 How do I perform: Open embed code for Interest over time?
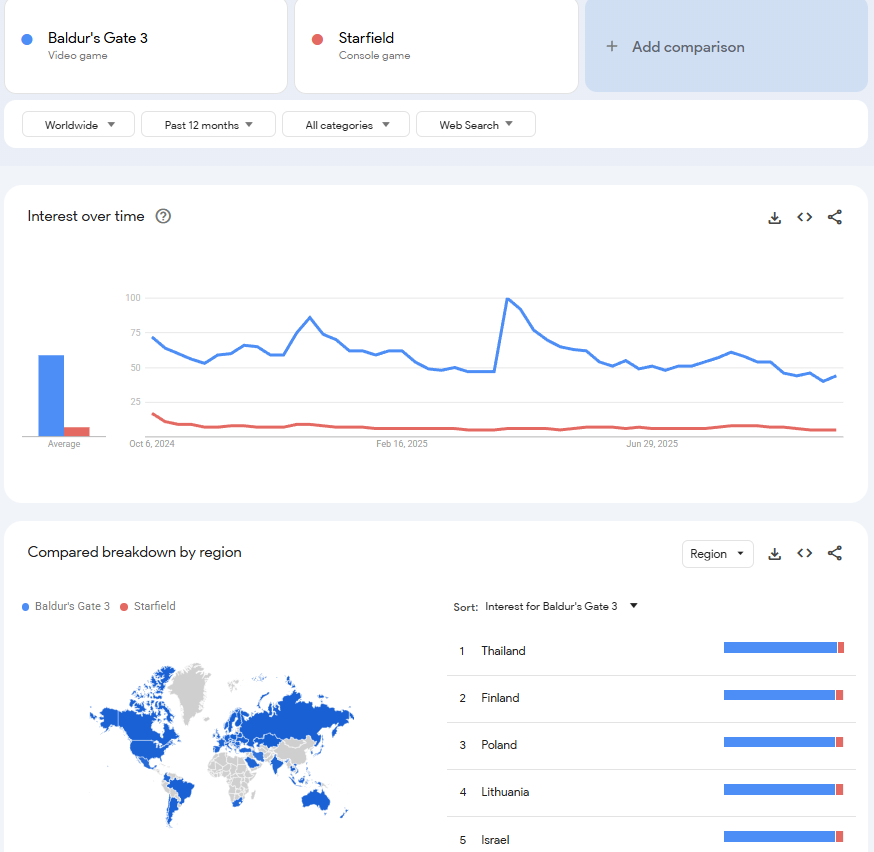pyautogui.click(x=804, y=217)
